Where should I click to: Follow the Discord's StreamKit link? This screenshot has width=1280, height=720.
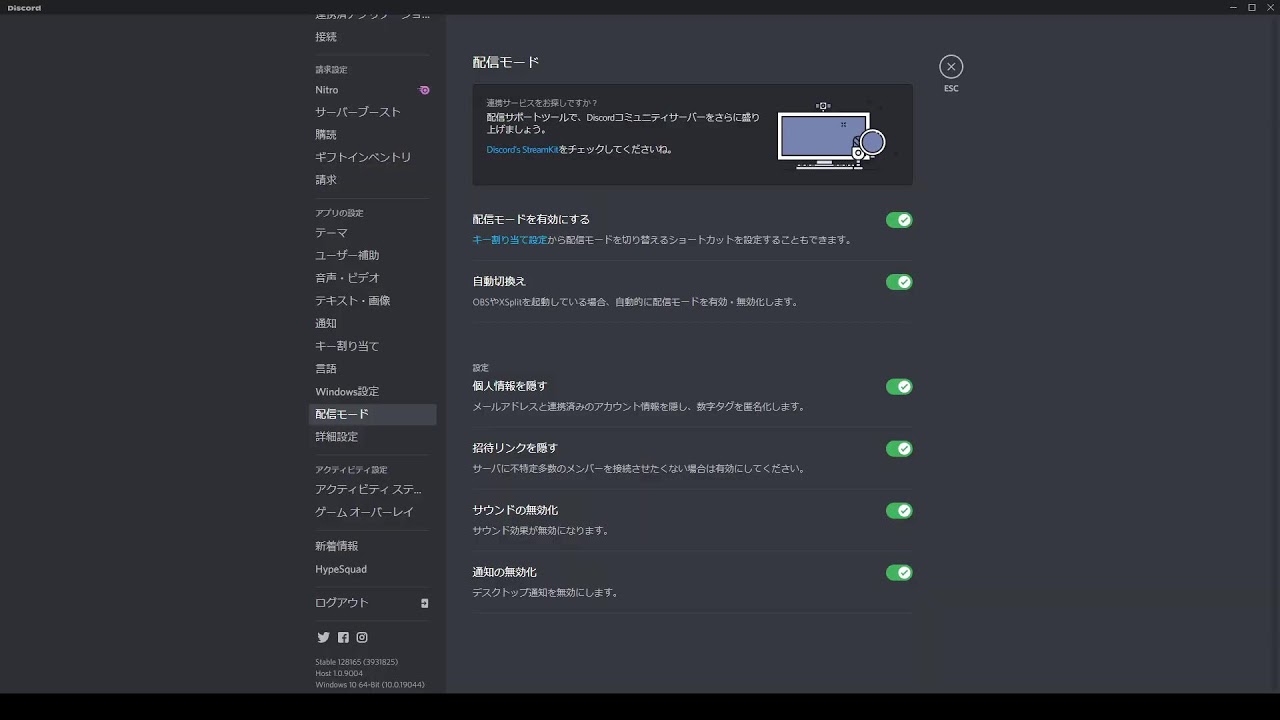pos(522,150)
